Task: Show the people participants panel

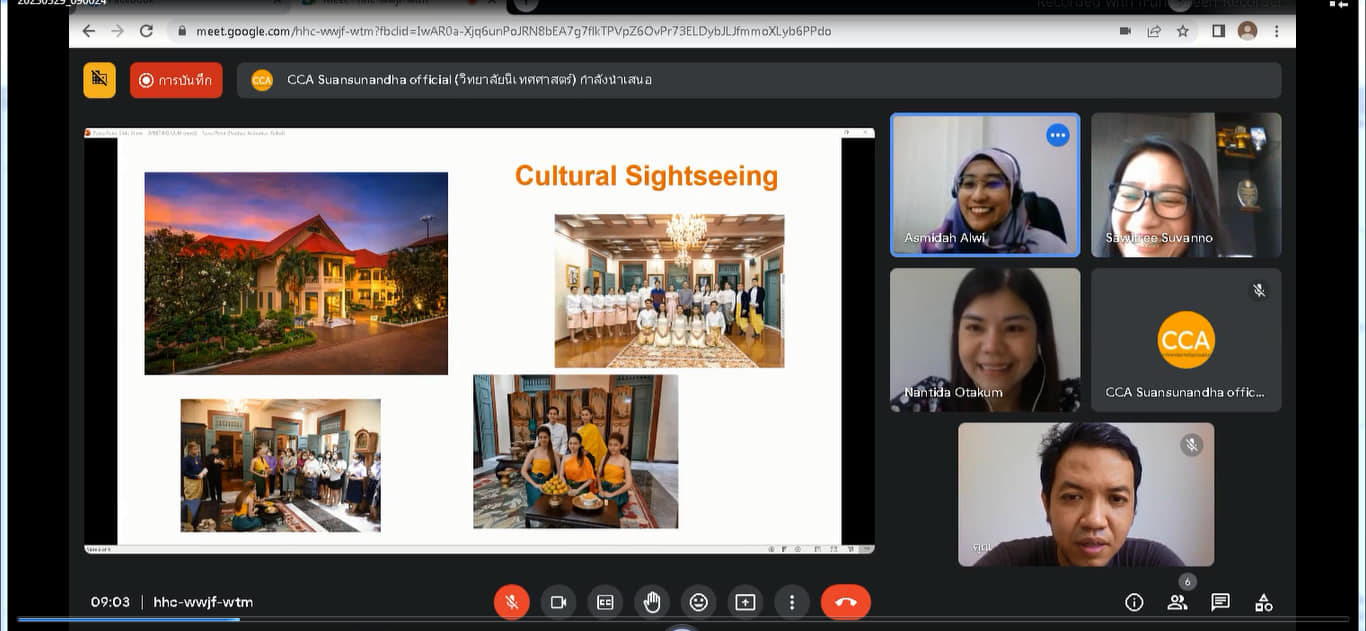Action: (x=1177, y=602)
